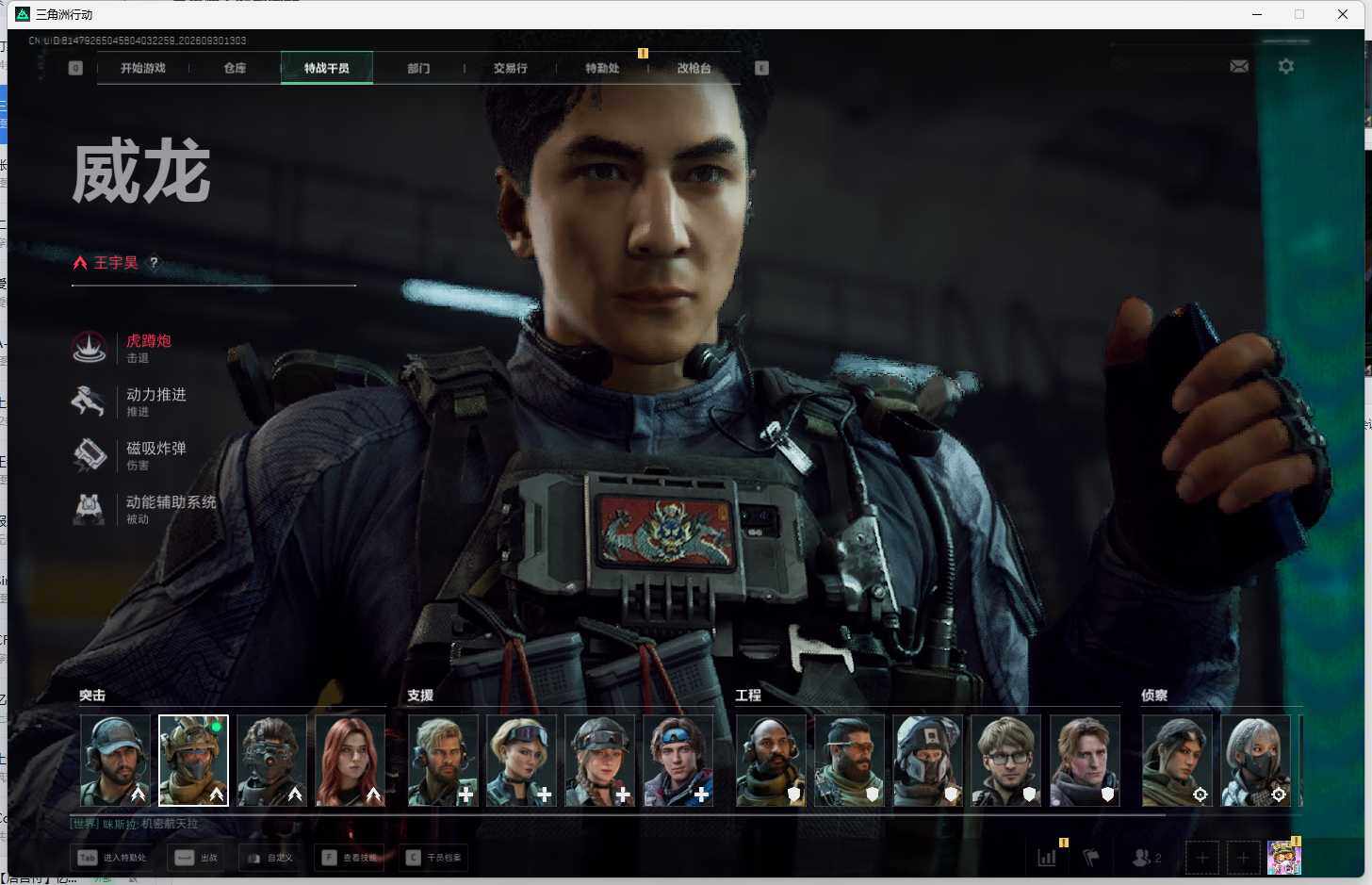Screen dimensions: 1372x885
Task: Select the cap-wearing bearded operator under 突击
Action: click(x=115, y=761)
